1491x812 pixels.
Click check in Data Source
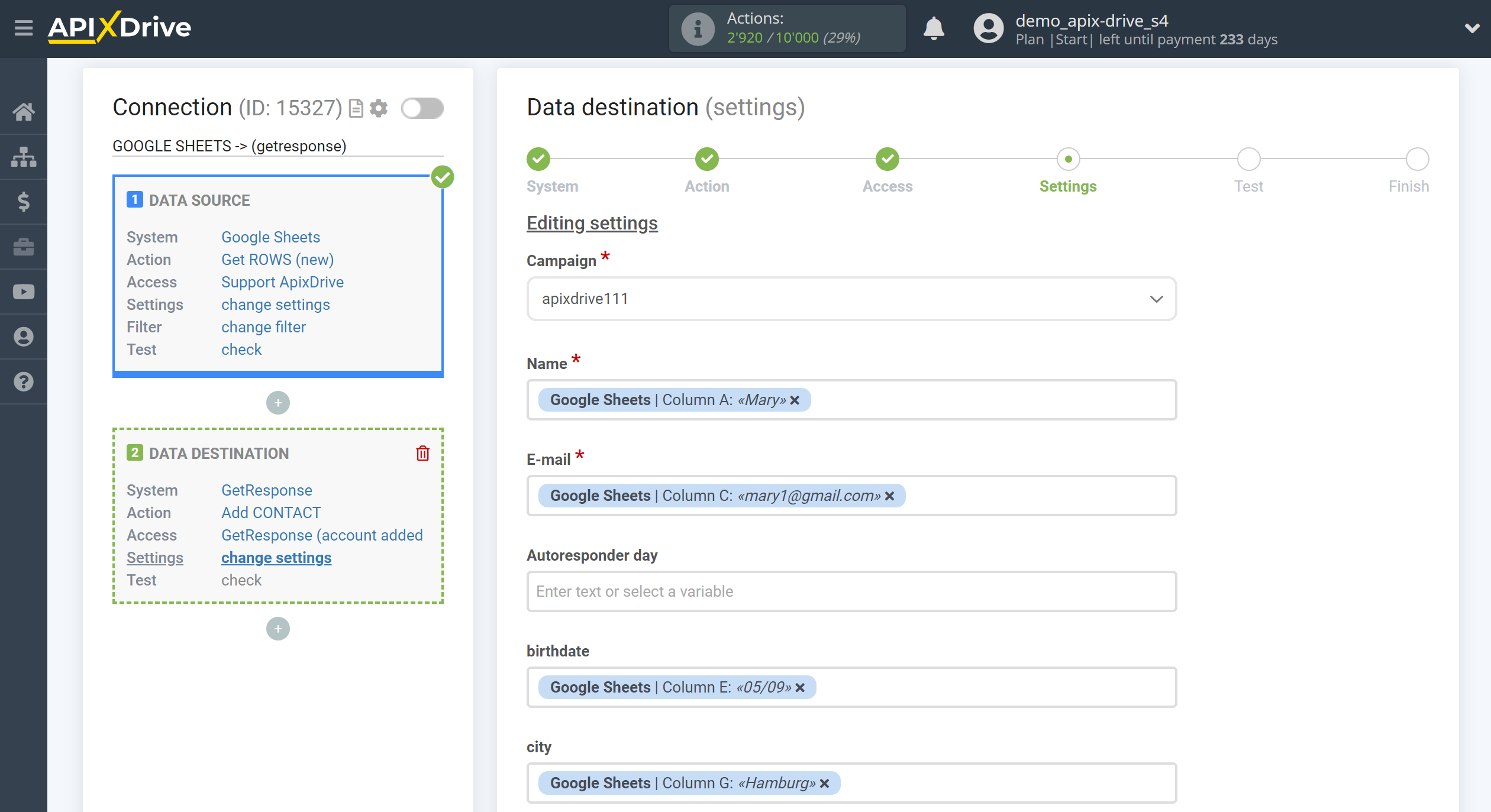tap(241, 350)
